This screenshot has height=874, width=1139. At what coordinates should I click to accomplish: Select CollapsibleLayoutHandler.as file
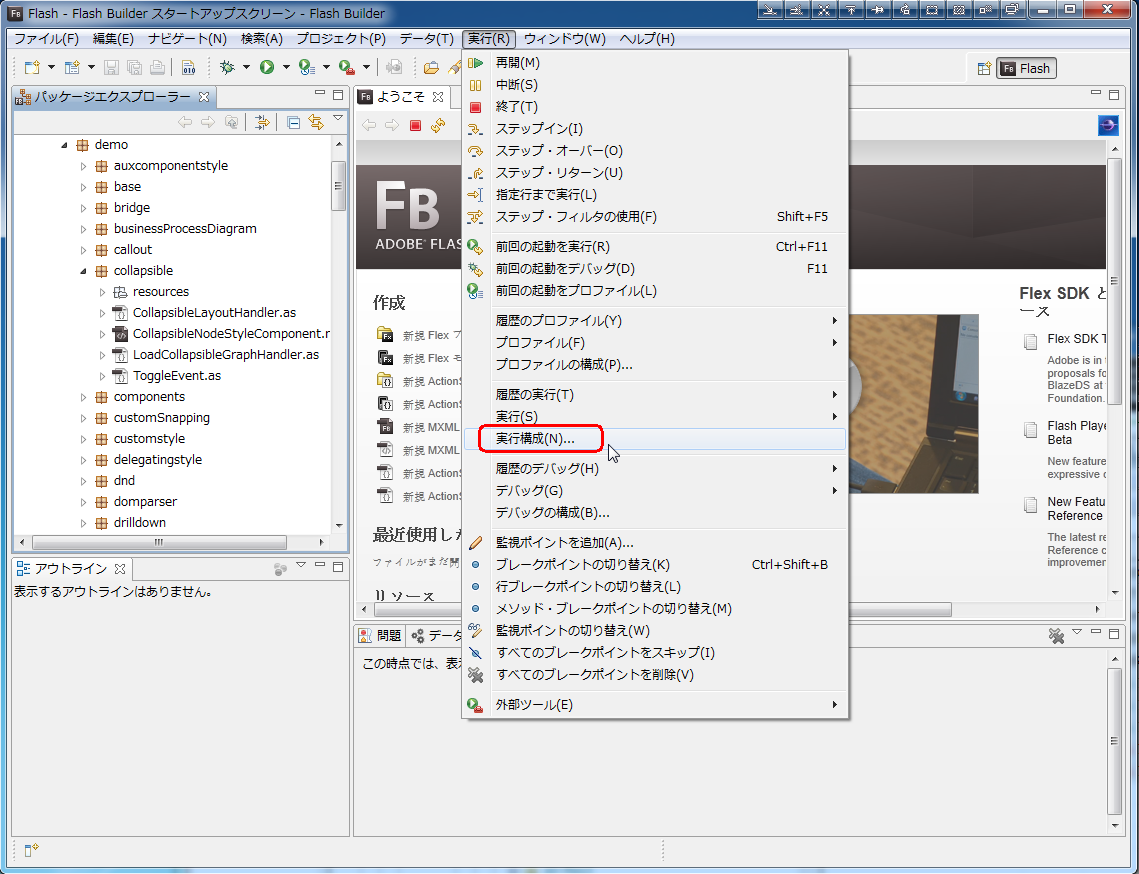tap(214, 312)
